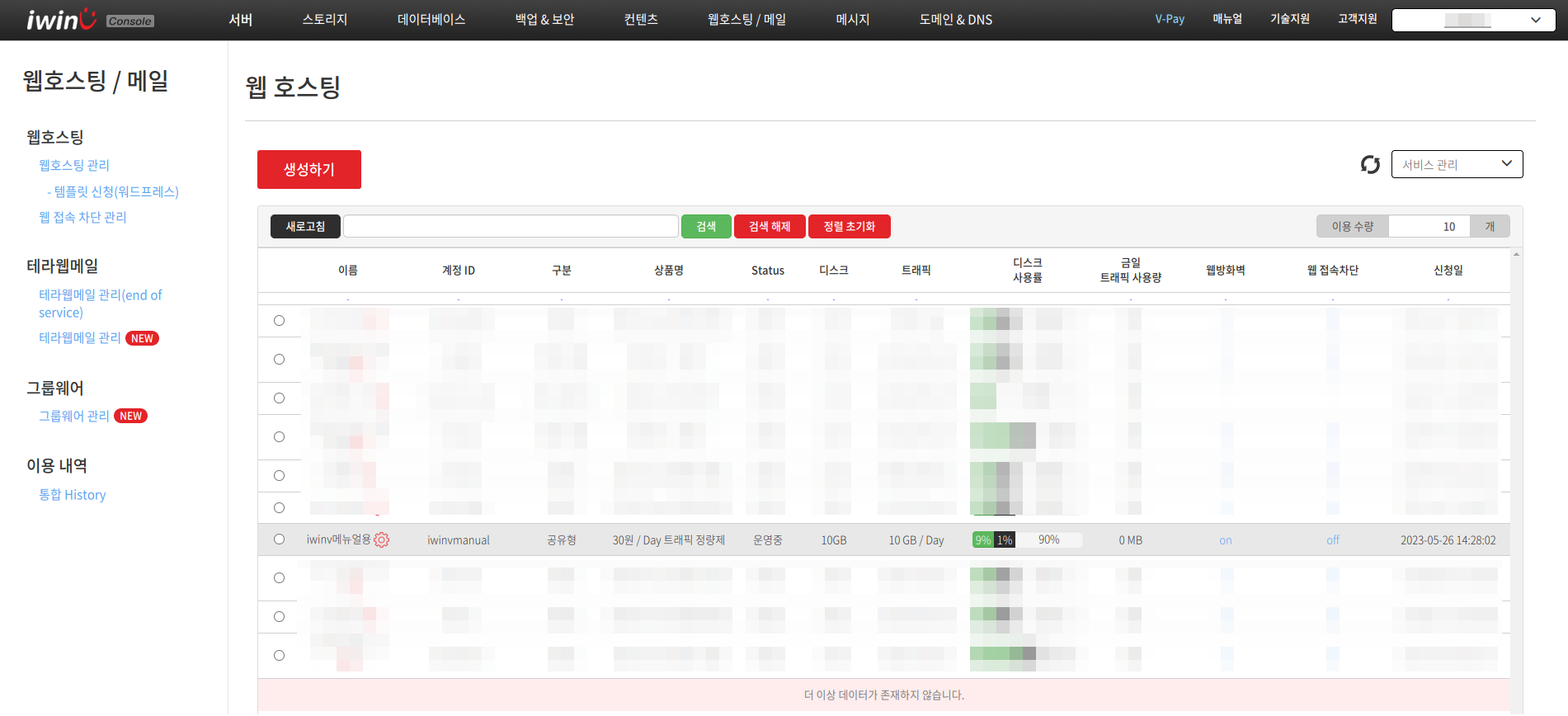
Task: Select the radio button for the iwinv메뉴얼용 row
Action: tap(280, 539)
